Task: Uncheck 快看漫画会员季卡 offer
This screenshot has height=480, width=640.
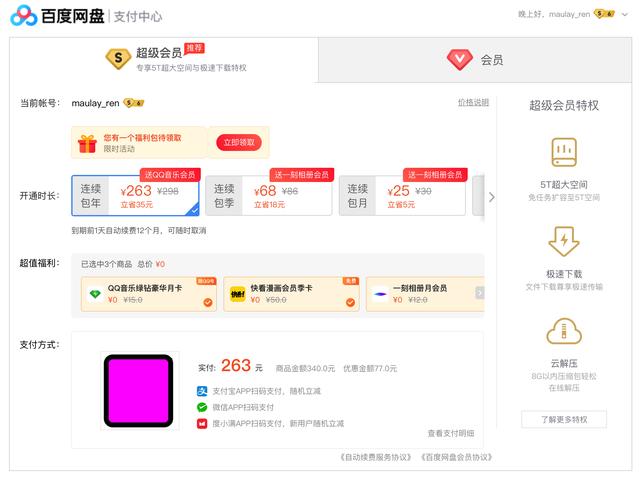Action: (x=350, y=302)
